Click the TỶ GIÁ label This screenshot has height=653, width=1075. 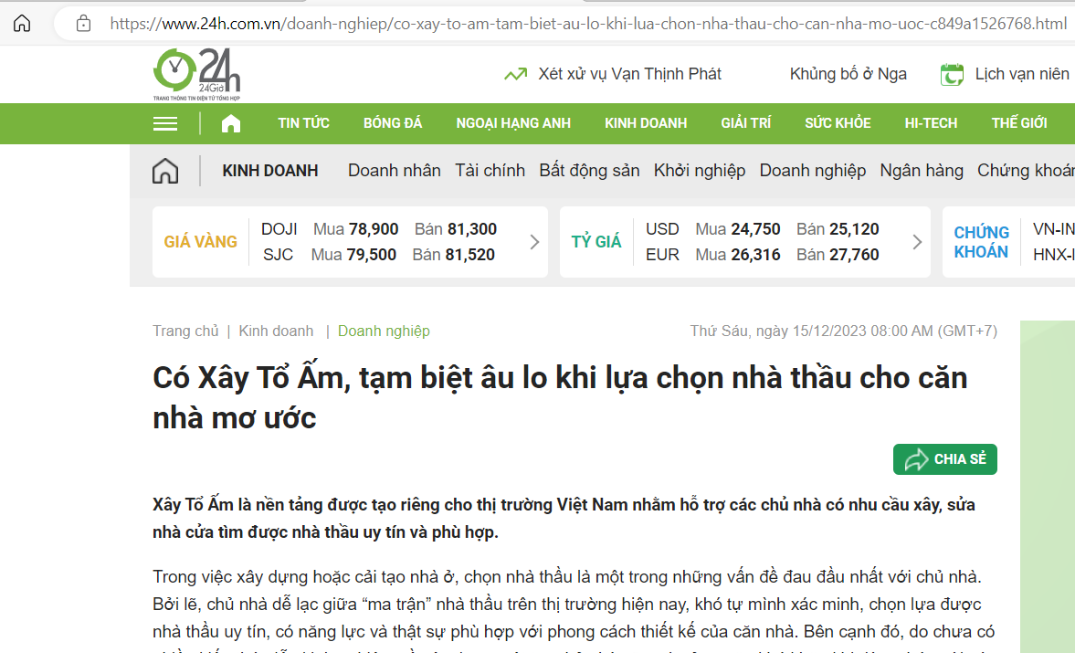pos(596,242)
